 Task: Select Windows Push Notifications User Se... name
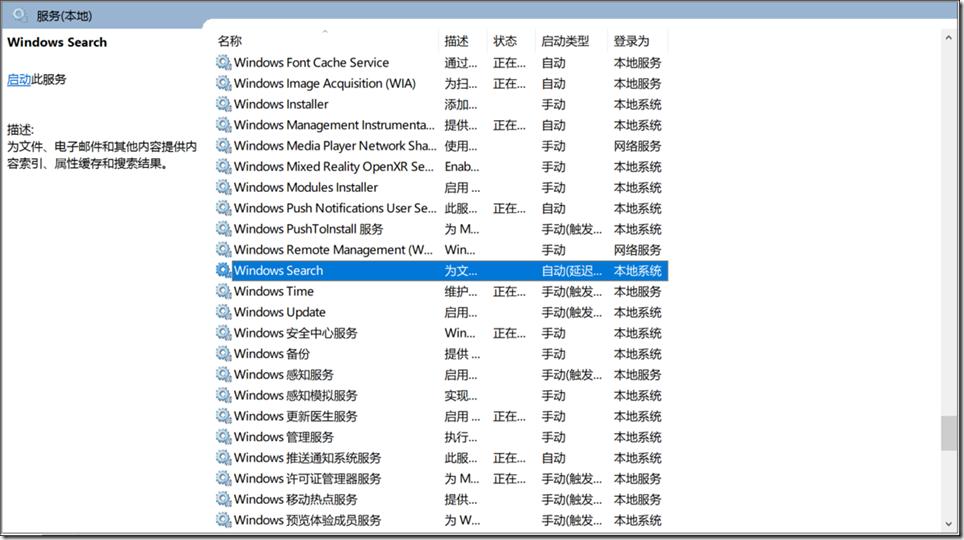coord(335,208)
